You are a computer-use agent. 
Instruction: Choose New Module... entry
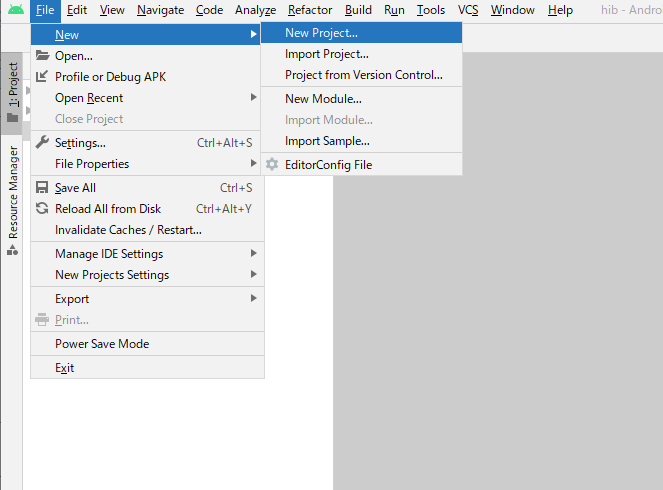click(x=362, y=99)
